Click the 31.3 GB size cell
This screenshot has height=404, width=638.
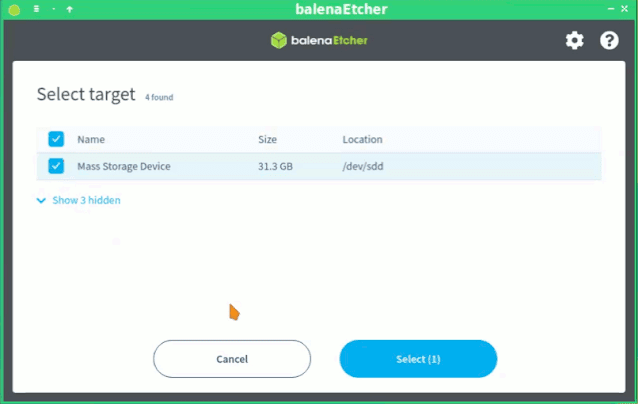tap(275, 166)
